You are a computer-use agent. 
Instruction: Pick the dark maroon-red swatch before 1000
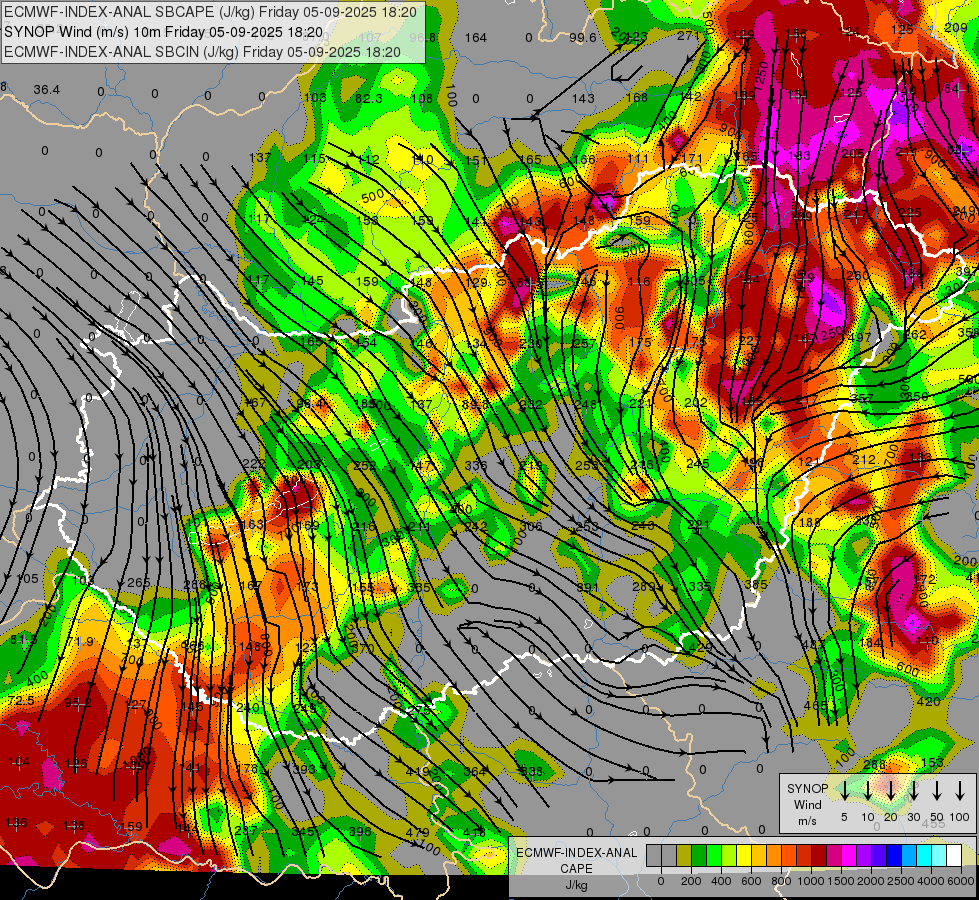(x=819, y=855)
